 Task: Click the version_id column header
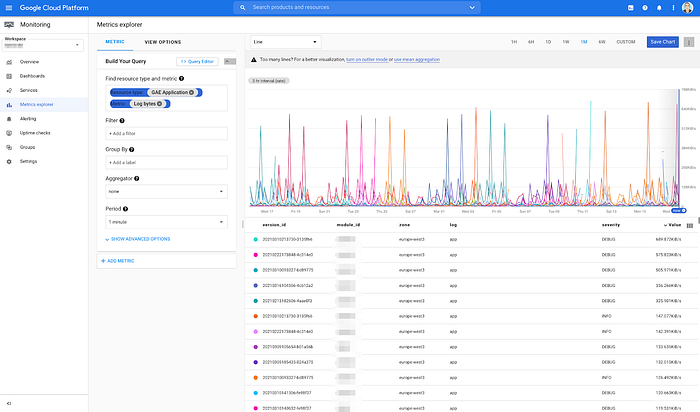pos(274,225)
